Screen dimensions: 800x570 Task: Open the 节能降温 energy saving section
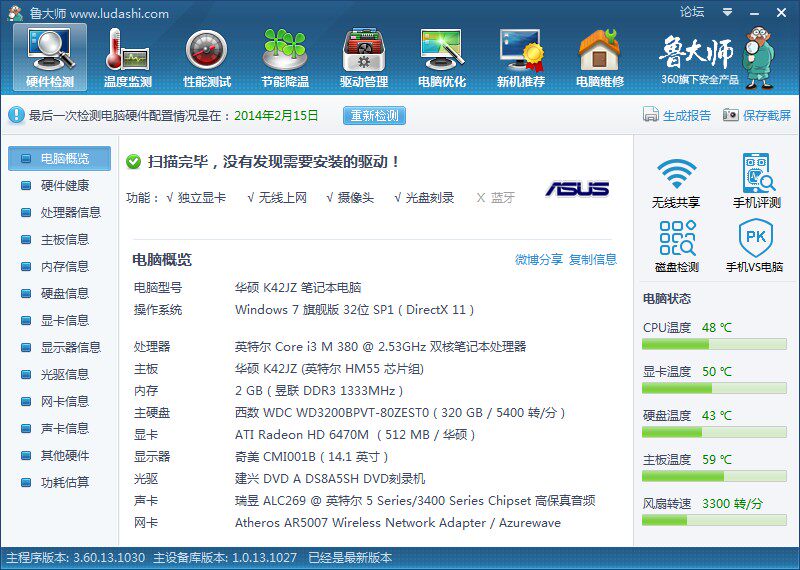285,58
